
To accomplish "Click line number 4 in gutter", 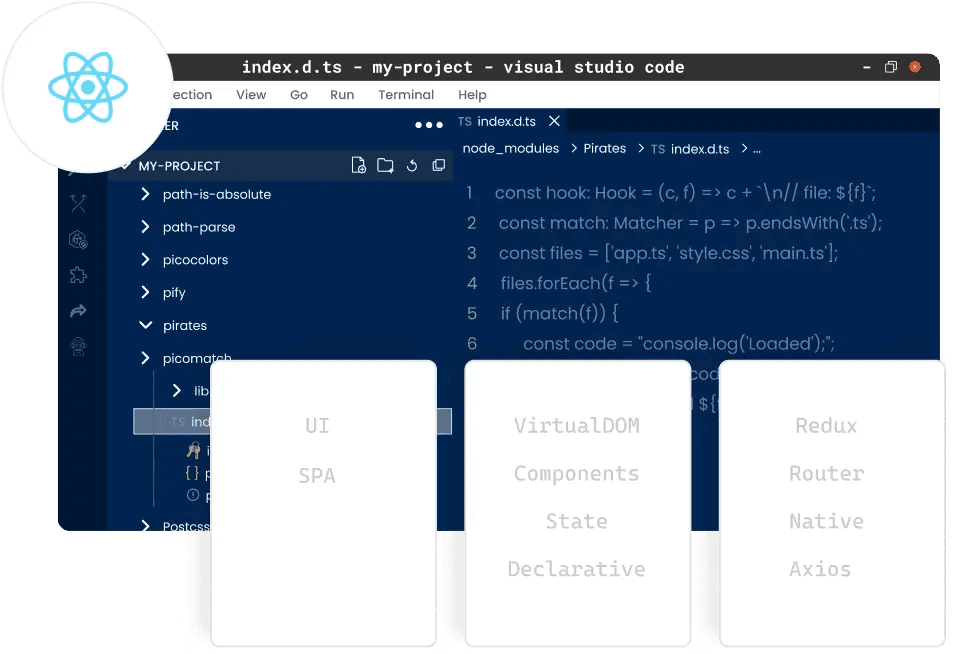I will pyautogui.click(x=472, y=283).
